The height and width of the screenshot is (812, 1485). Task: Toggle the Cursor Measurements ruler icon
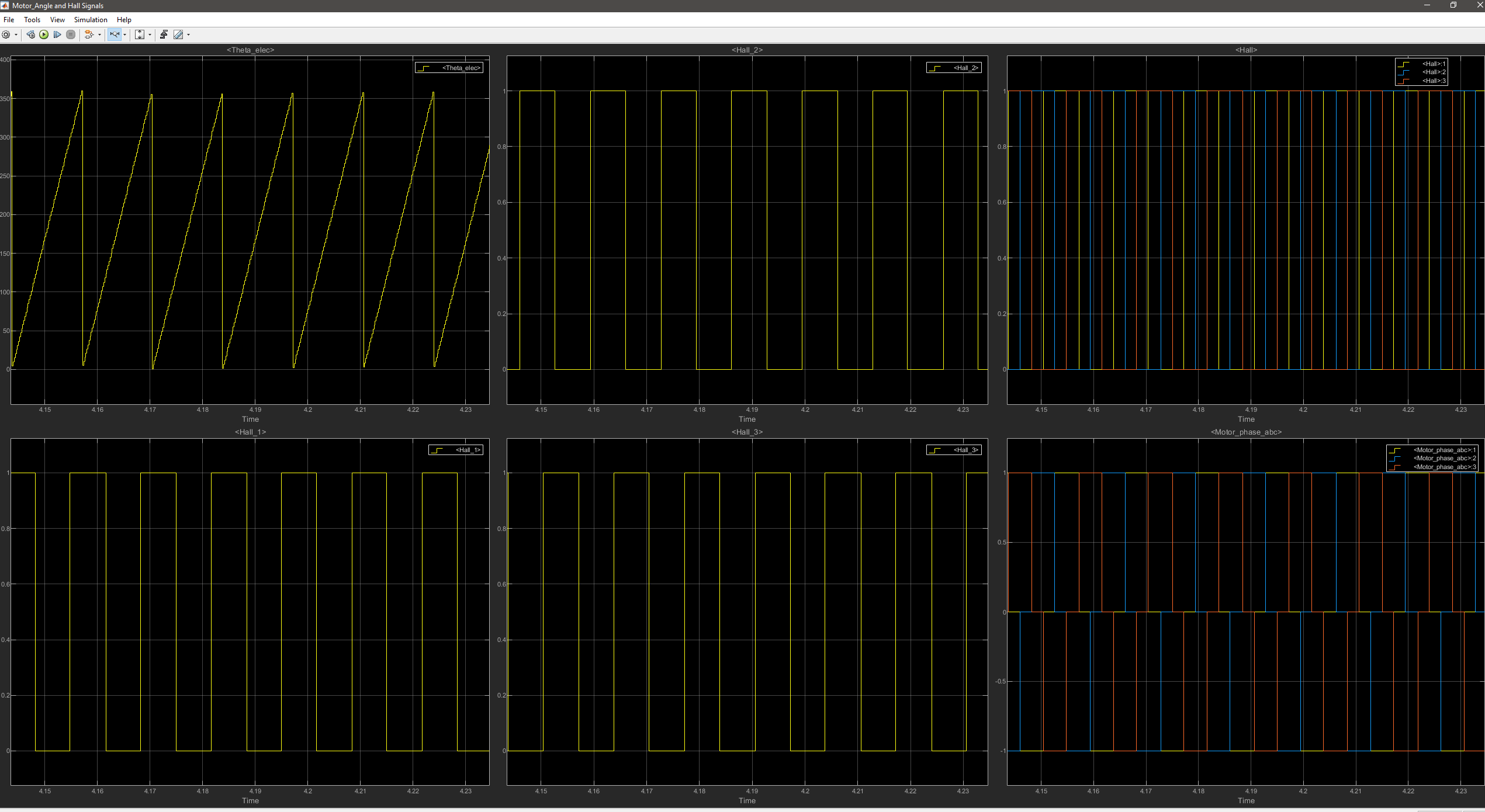[x=178, y=35]
